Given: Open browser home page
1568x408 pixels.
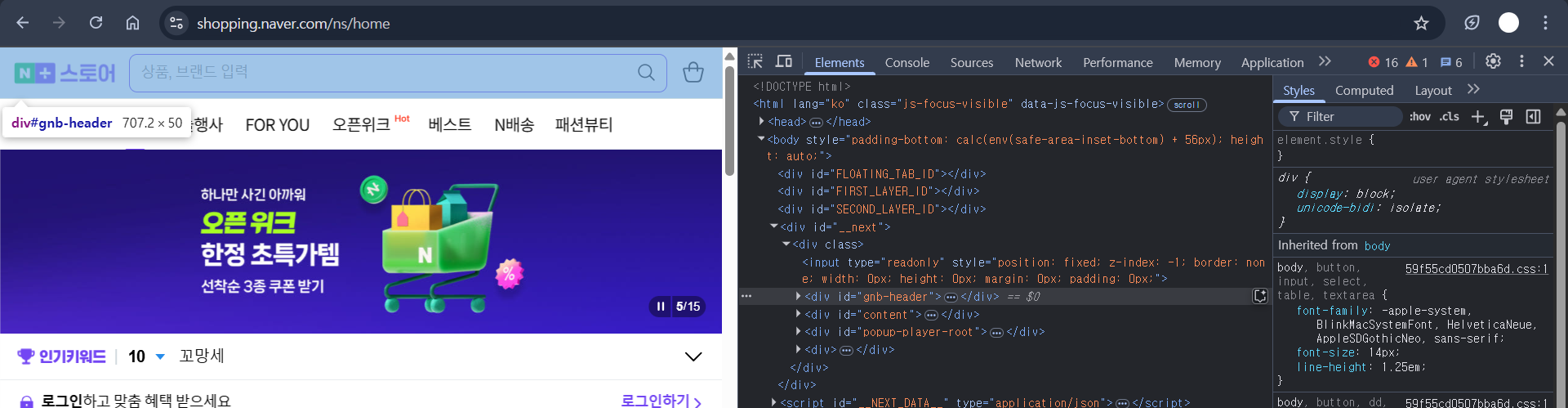Looking at the screenshot, I should (x=132, y=23).
